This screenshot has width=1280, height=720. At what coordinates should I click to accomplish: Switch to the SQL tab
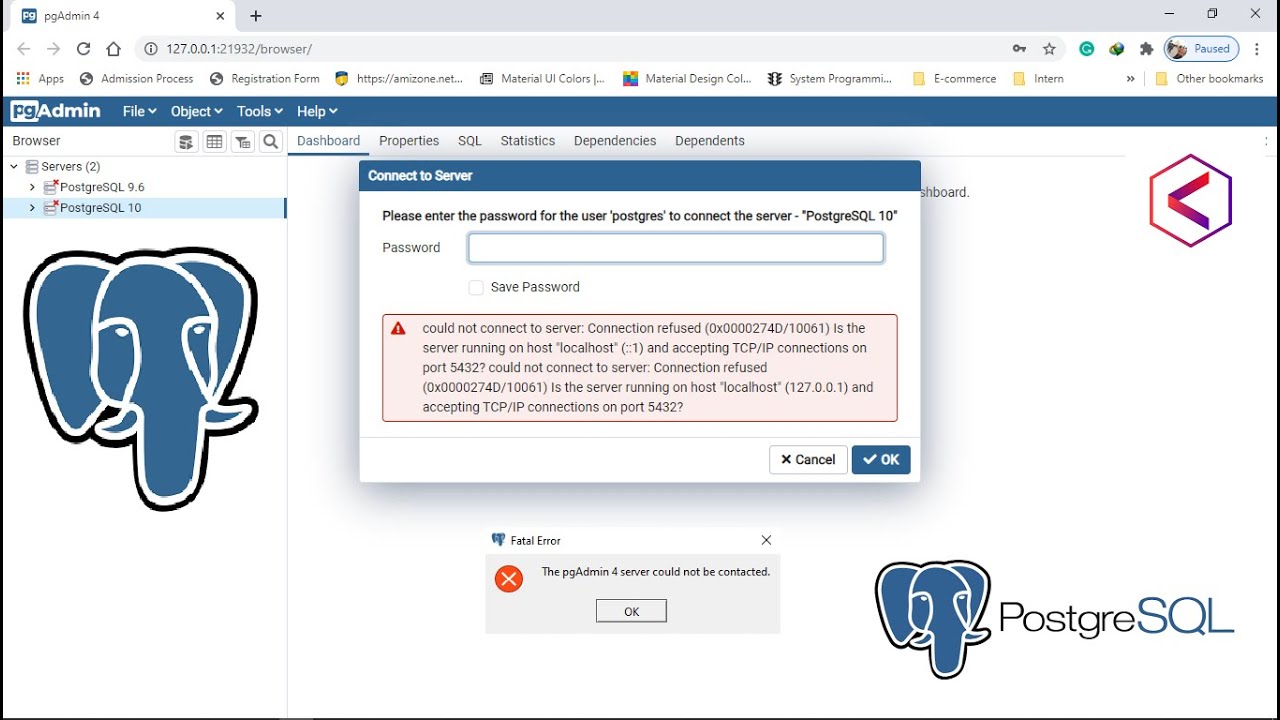point(470,141)
